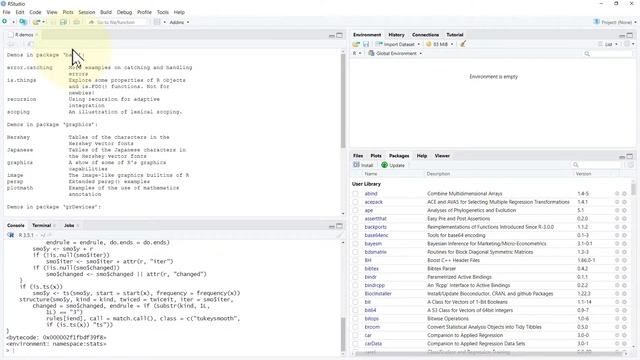This screenshot has height=360, width=640.
Task: Tick the bayesm package checkbox
Action: (356, 244)
